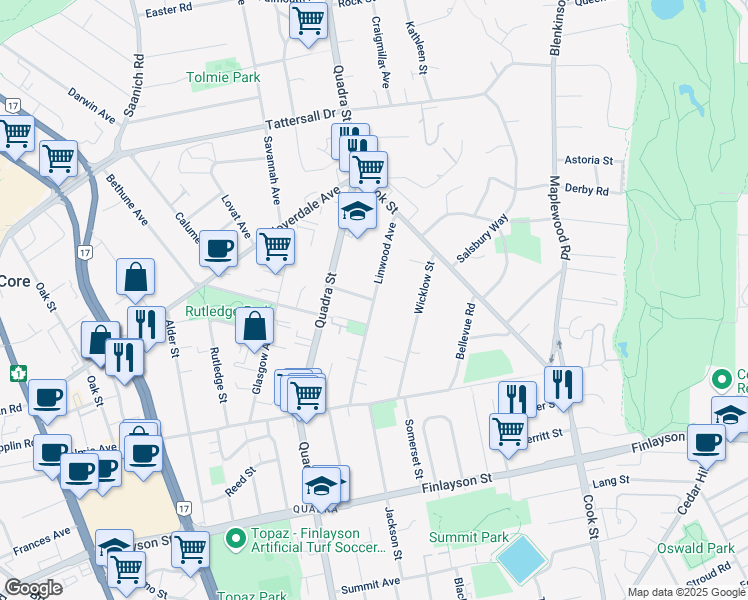The height and width of the screenshot is (600, 748).
Task: Click the restaurant marker left of Maplewood Rd restaurant
Action: (x=518, y=398)
